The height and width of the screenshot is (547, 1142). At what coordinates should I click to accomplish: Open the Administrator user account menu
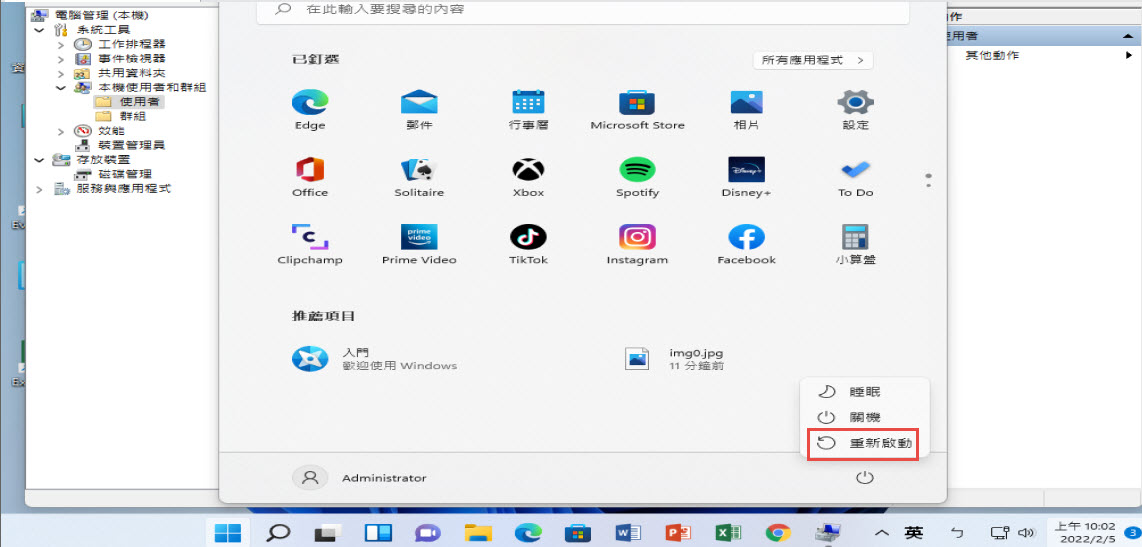tap(360, 479)
